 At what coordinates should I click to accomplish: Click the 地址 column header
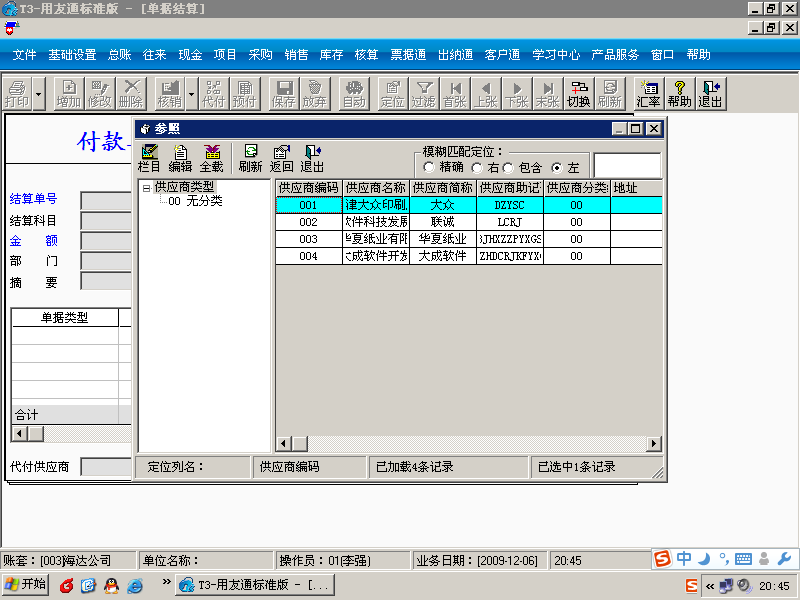tap(636, 188)
